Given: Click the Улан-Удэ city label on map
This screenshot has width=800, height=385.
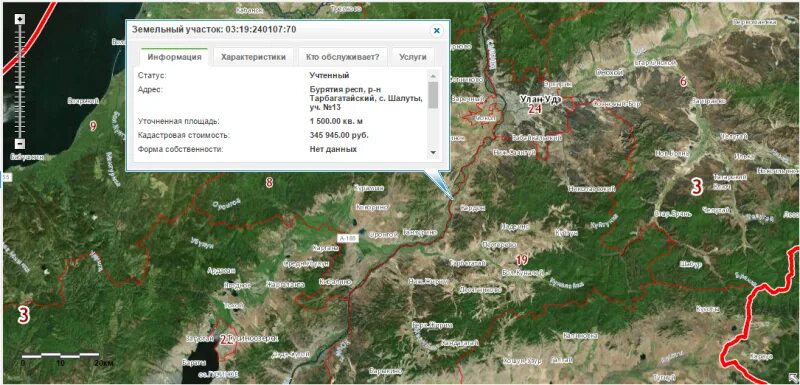Looking at the screenshot, I should 541,99.
